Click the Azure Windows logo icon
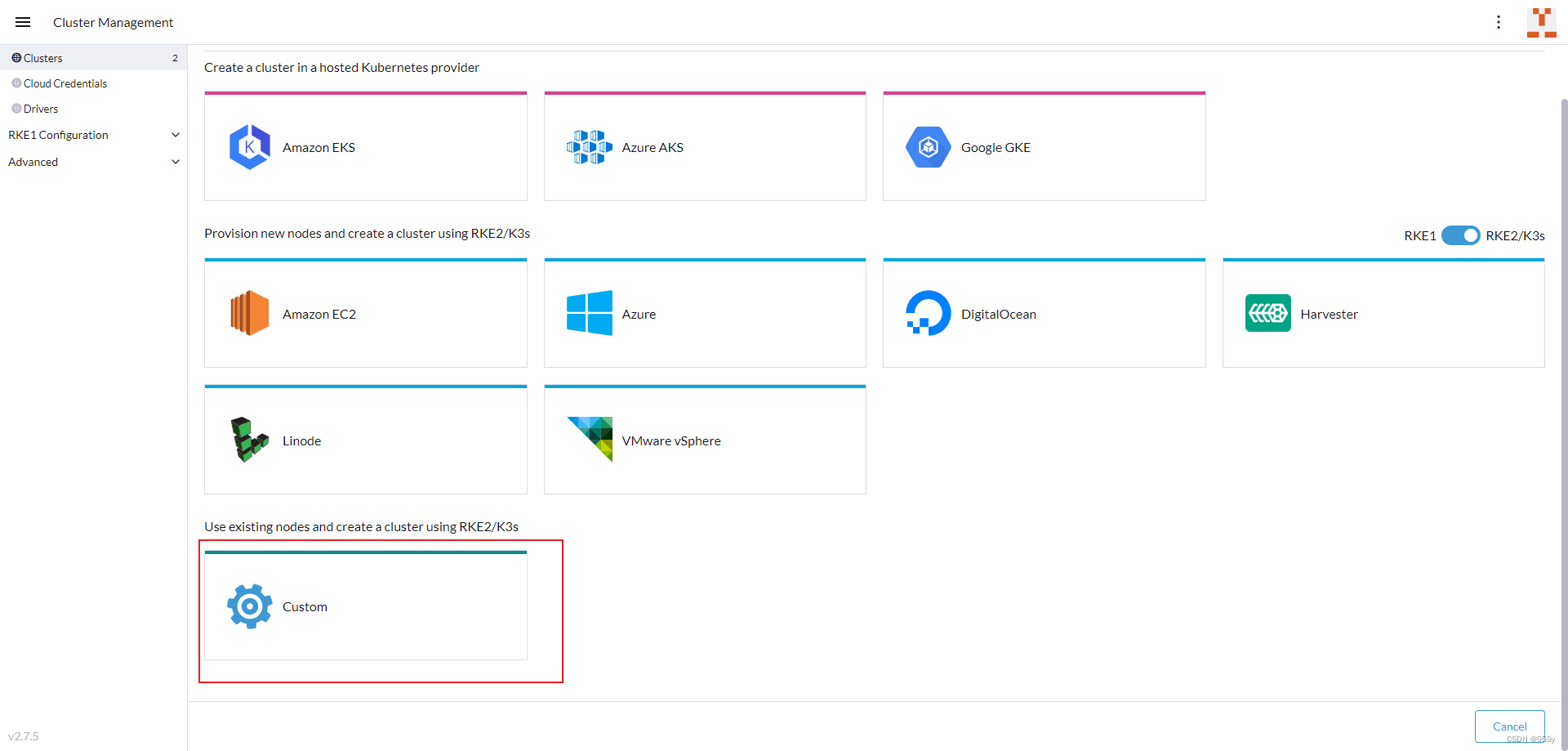This screenshot has height=751, width=1568. tap(589, 313)
